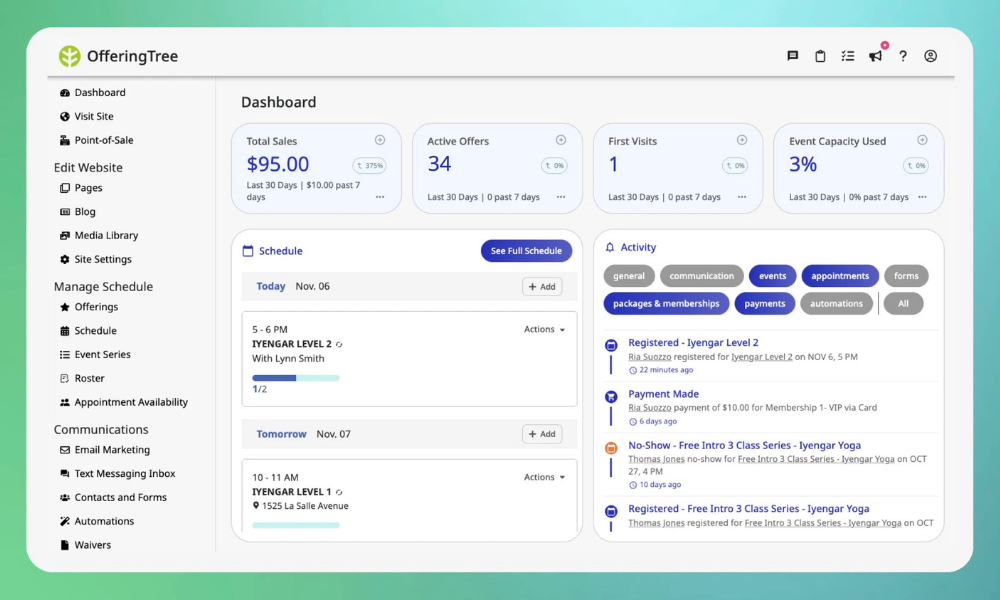This screenshot has width=1000, height=600.
Task: Click the Payment Made cart icon in Activity
Action: (x=611, y=397)
